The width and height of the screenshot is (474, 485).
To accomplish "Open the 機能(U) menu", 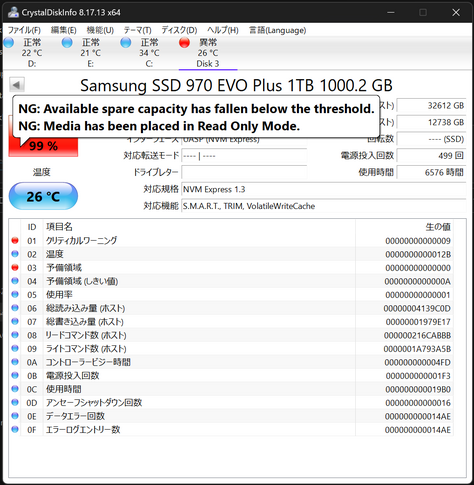I will coord(100,30).
